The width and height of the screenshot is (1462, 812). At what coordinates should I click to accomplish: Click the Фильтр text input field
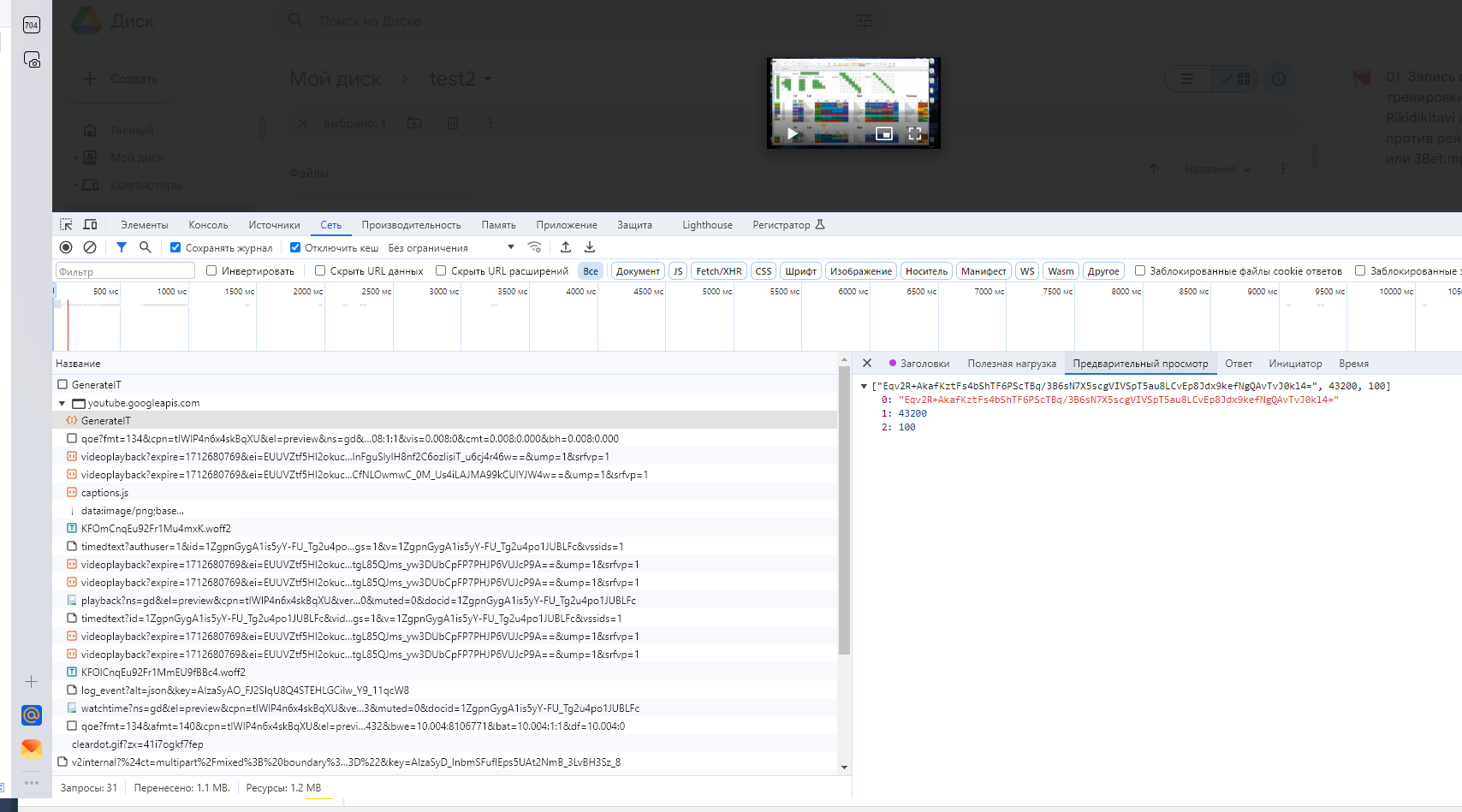point(125,271)
